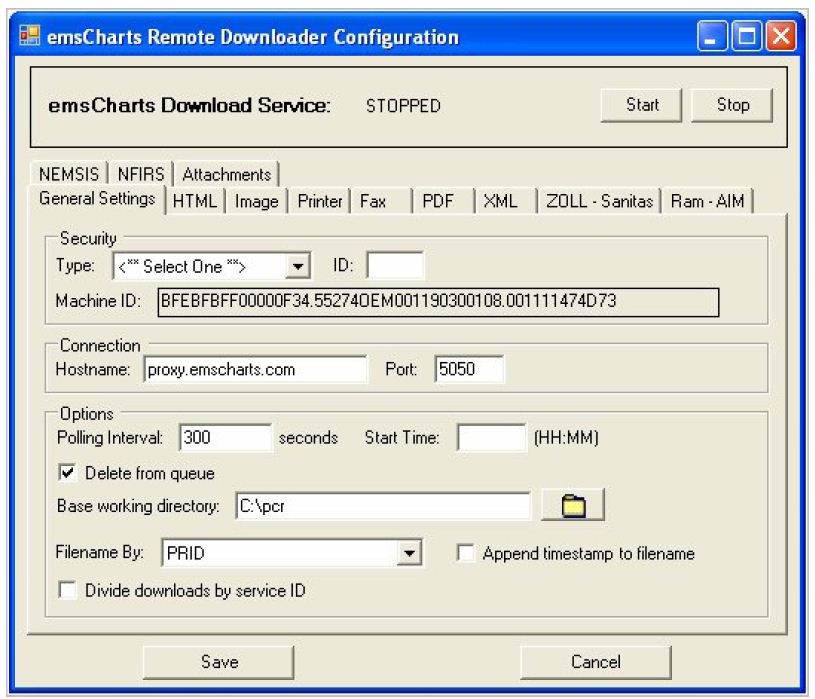Open the ZOLL - Sanitas tab
Image resolution: width=815 pixels, height=699 pixels.
(x=599, y=201)
